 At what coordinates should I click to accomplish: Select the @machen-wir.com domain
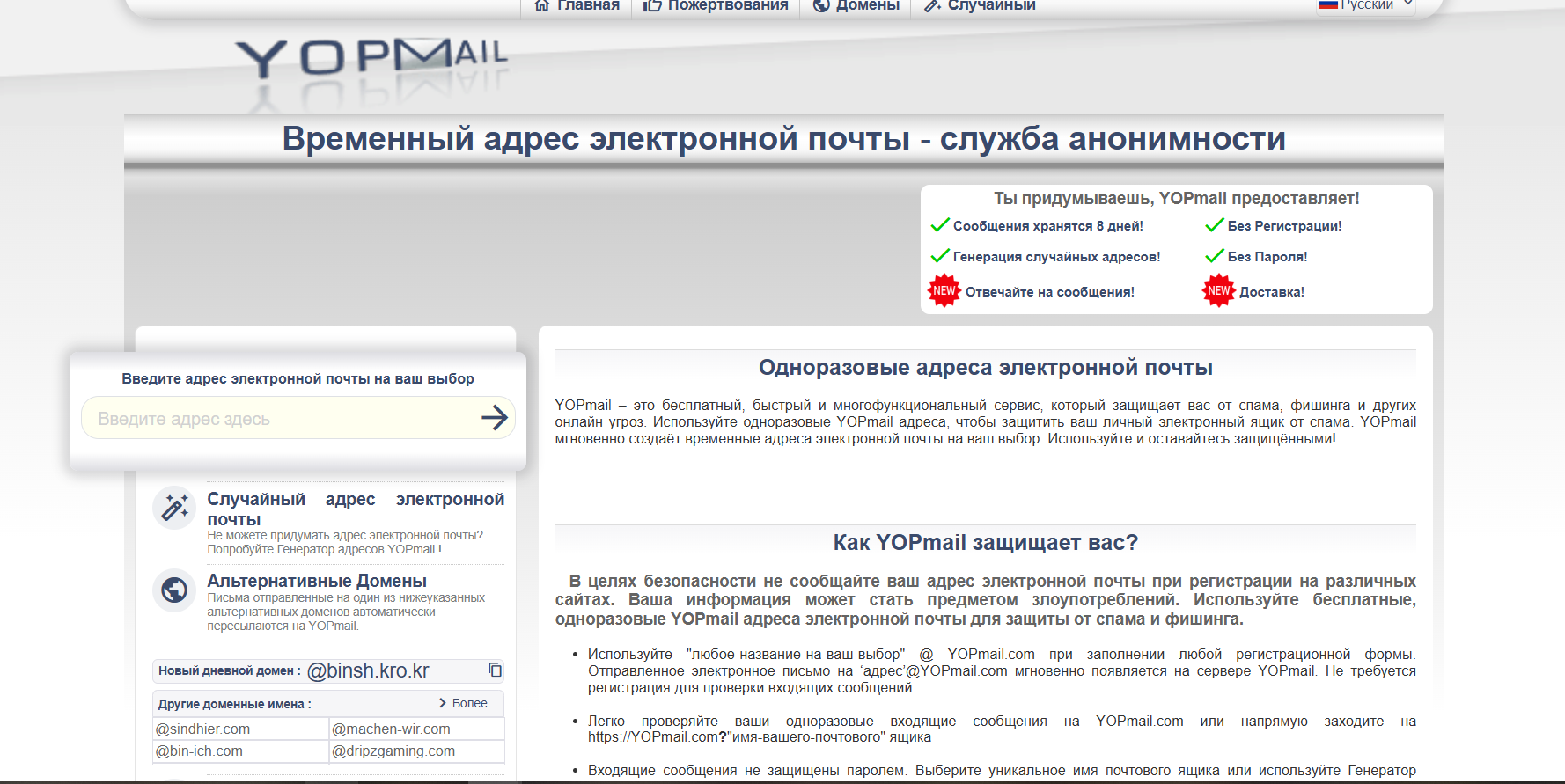pos(391,729)
